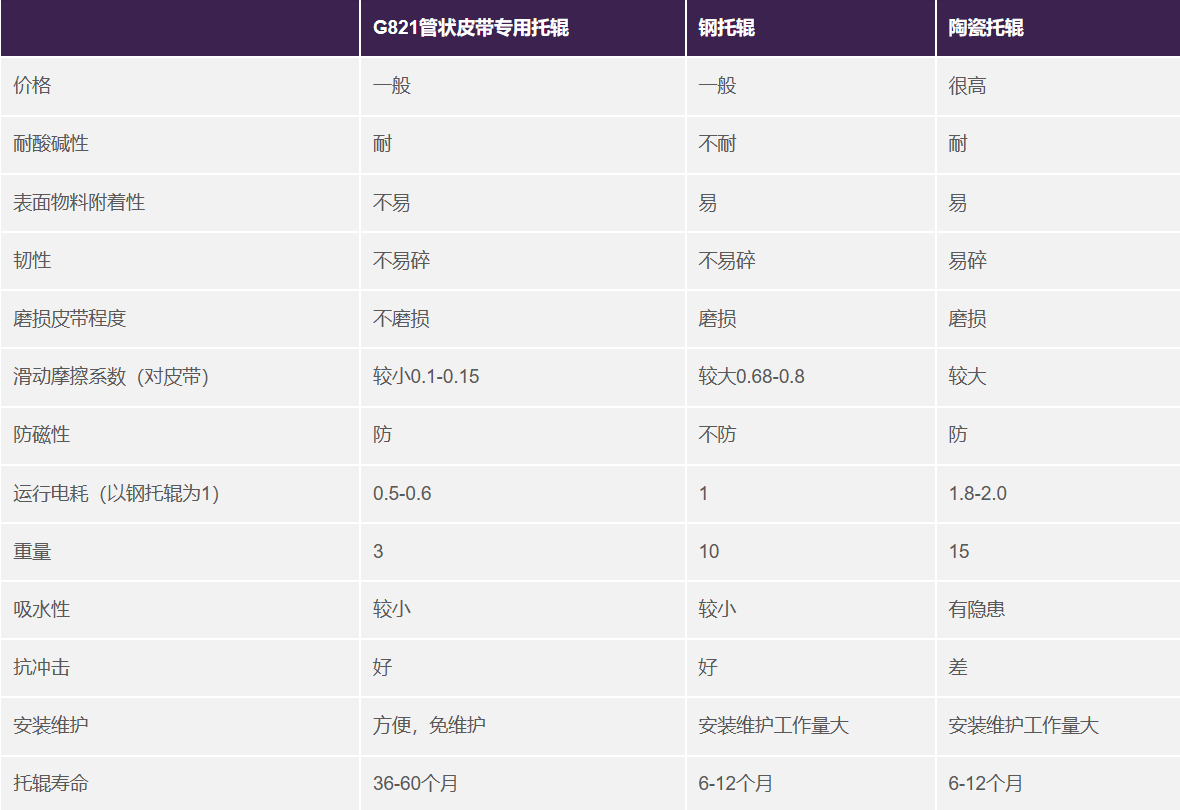Select the weight value 15 cell

959,551
